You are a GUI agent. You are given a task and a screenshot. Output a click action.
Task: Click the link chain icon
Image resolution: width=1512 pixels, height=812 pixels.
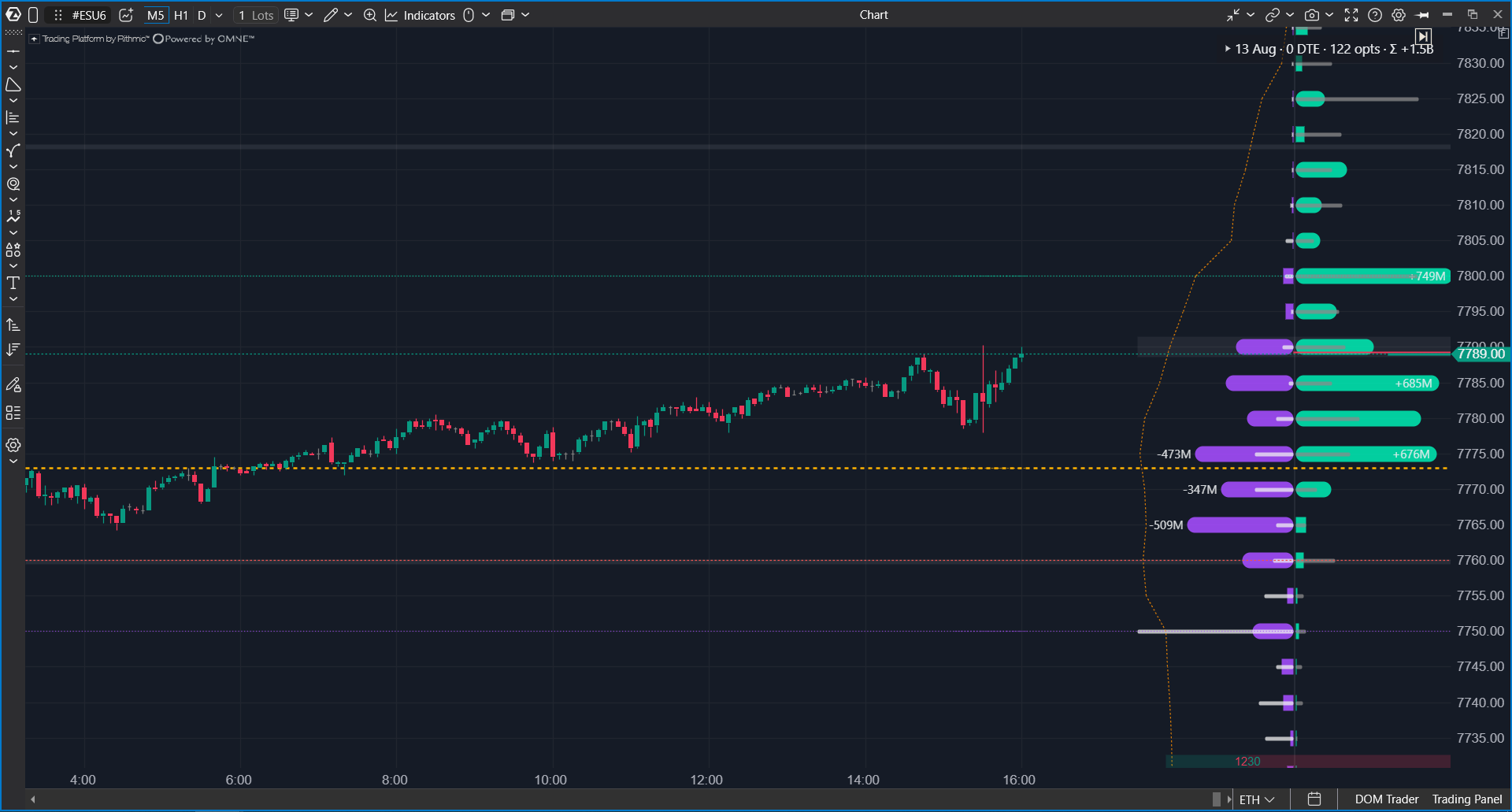click(1273, 15)
